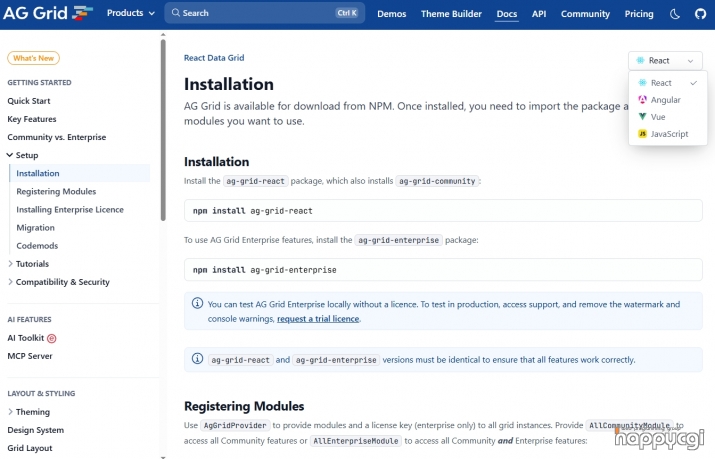Open Registering Modules in sidebar
The image size is (715, 459).
tap(56, 191)
